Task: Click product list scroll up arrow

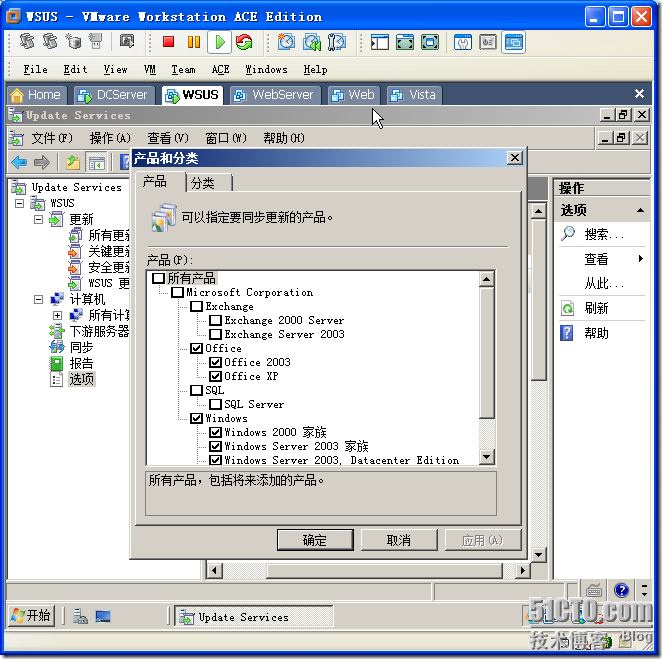Action: pos(486,279)
